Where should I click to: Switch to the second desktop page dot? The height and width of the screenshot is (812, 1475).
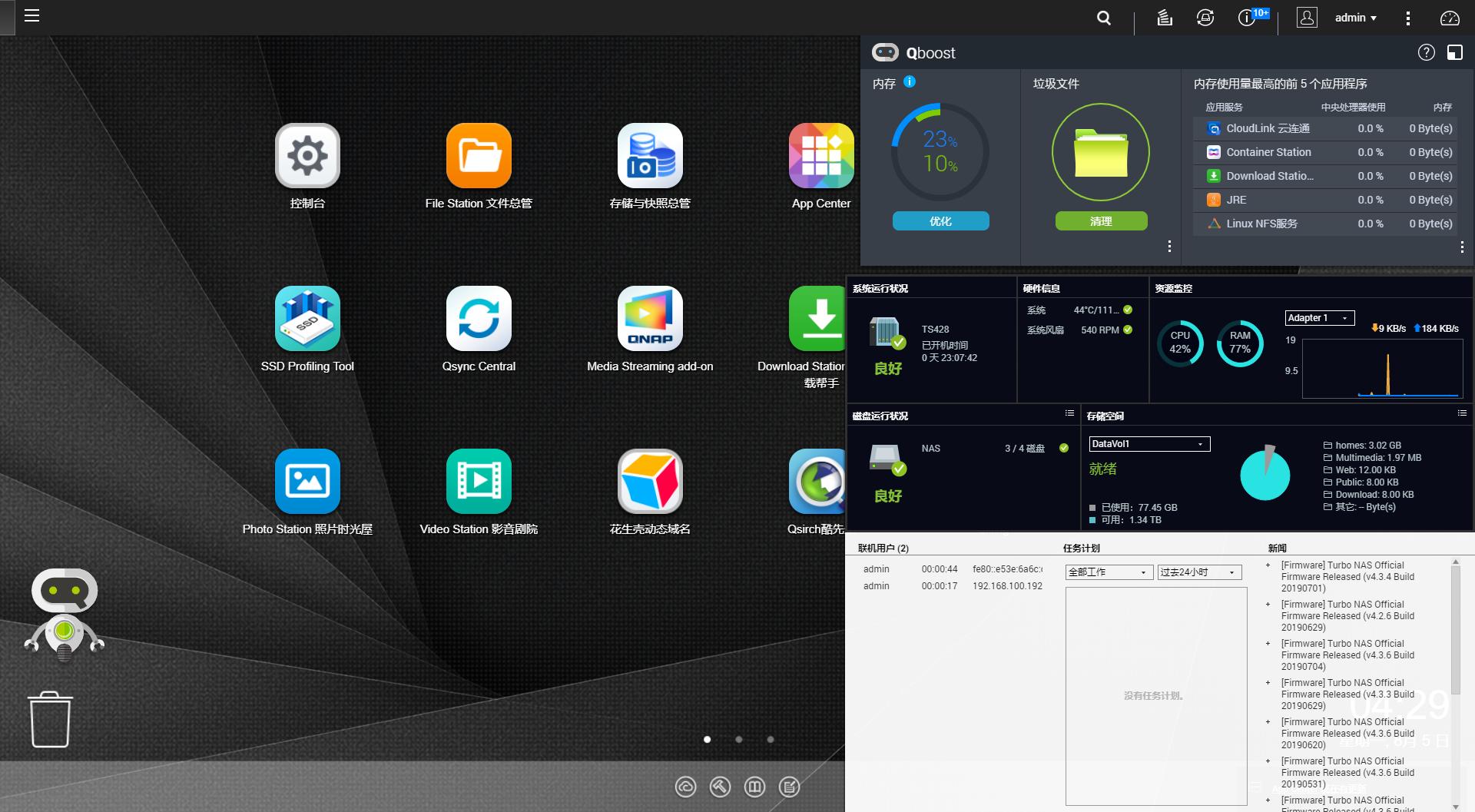coord(738,739)
